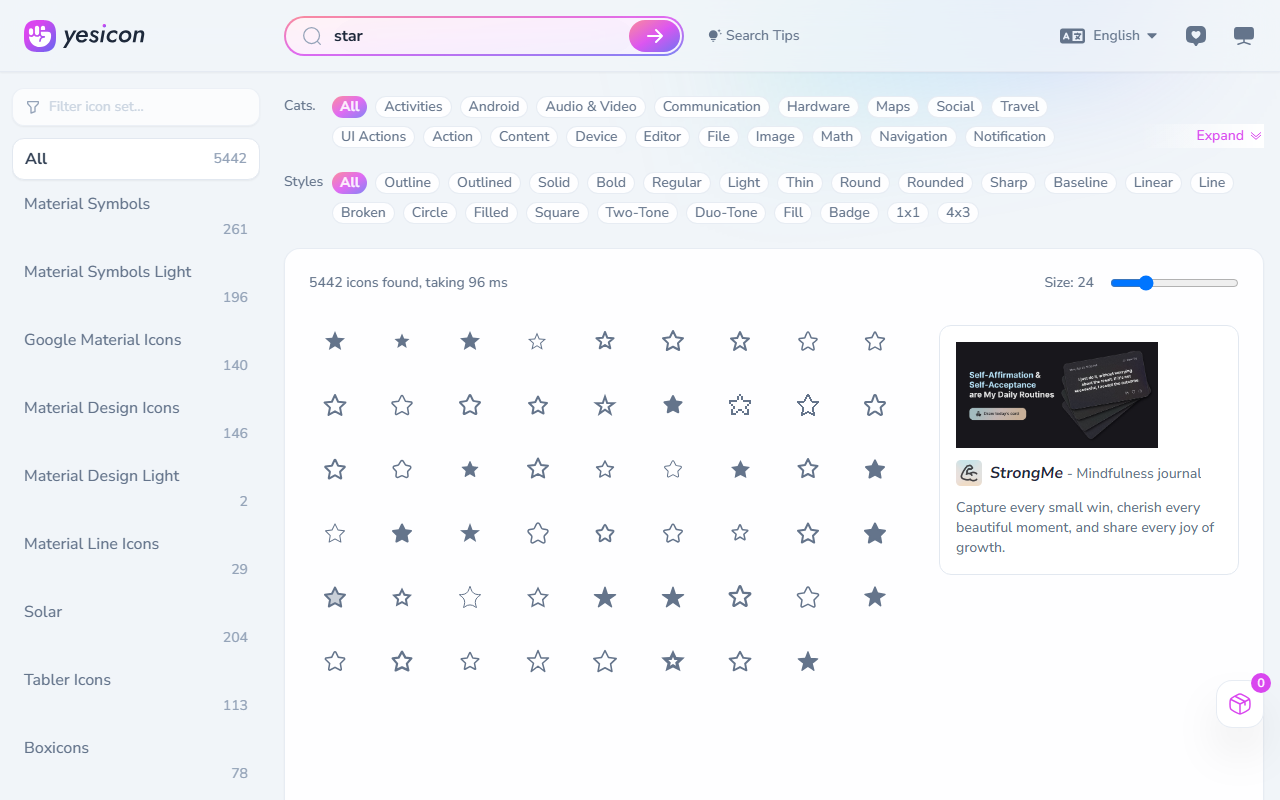Click the magnifier icon in search bar

tap(312, 36)
